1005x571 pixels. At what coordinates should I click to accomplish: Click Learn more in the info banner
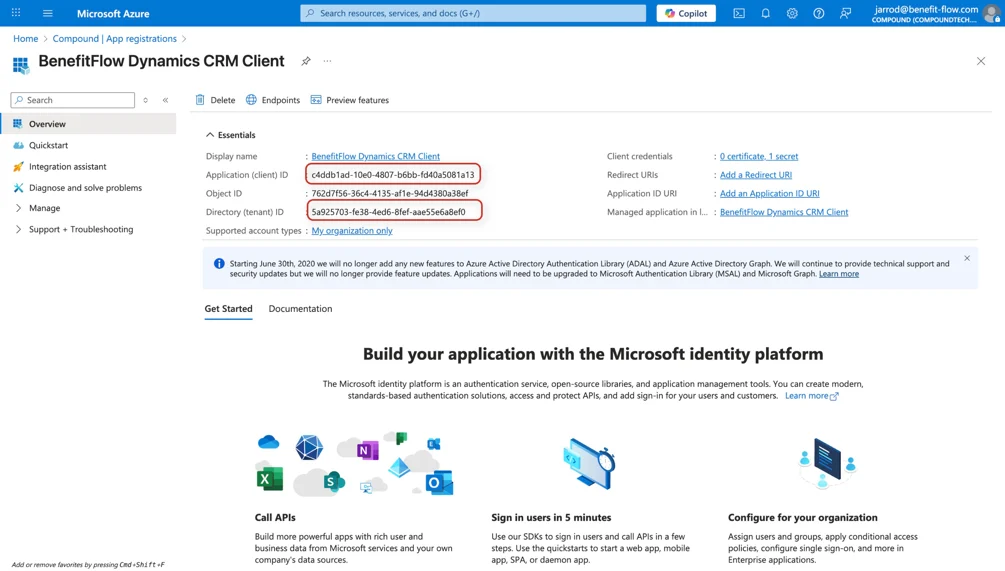pyautogui.click(x=838, y=274)
